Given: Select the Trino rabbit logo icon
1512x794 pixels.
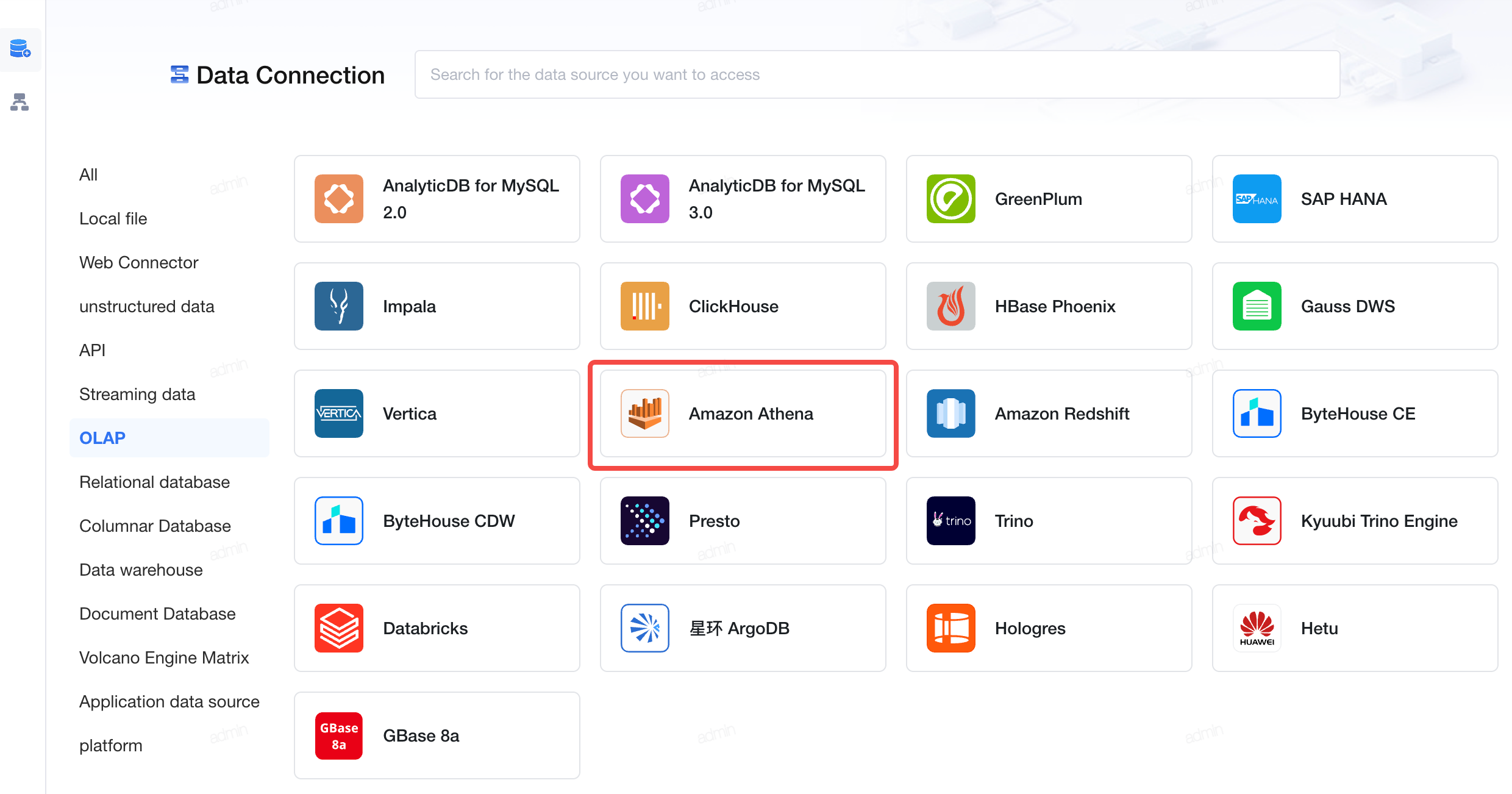Looking at the screenshot, I should click(x=950, y=521).
